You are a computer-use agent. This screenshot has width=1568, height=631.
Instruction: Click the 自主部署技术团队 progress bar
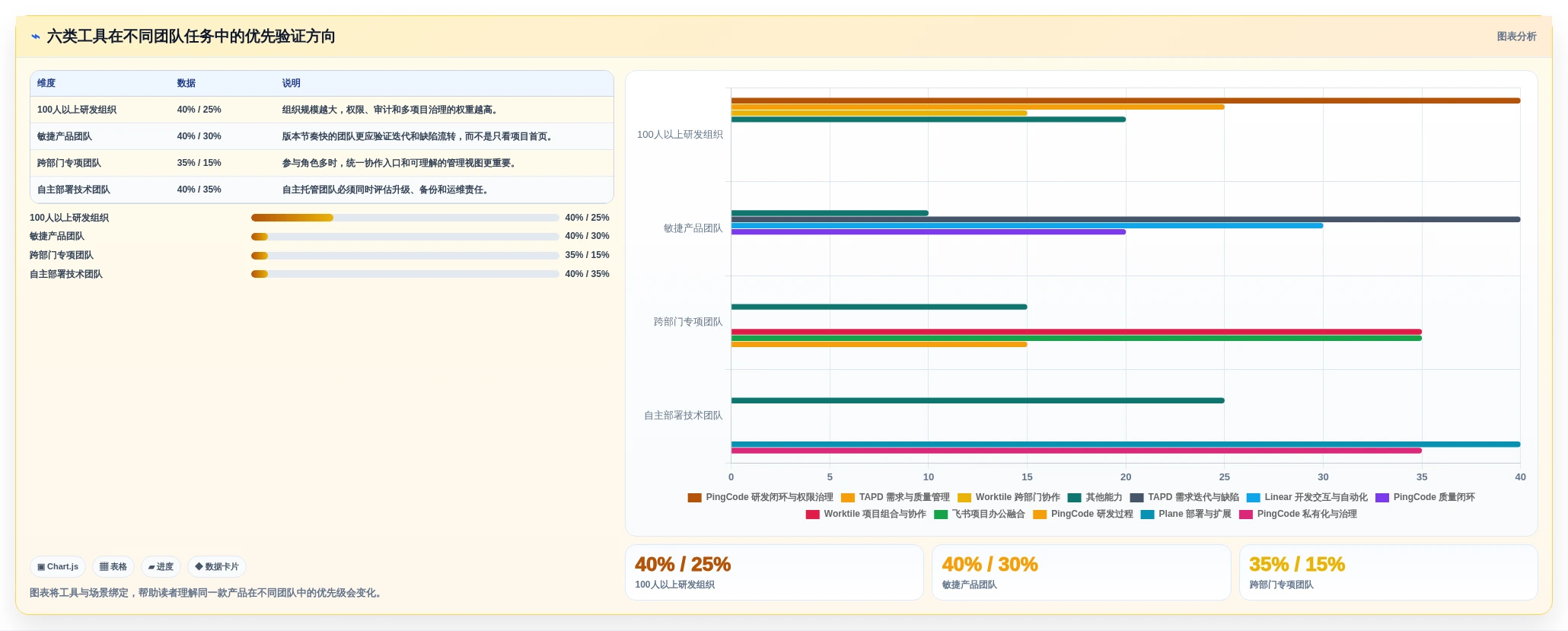click(x=405, y=274)
